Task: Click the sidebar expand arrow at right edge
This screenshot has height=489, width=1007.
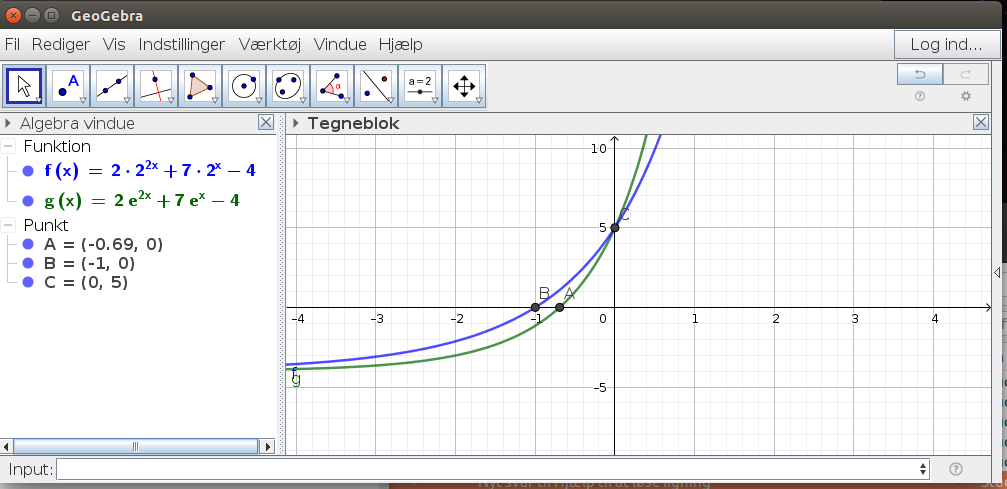Action: click(997, 272)
